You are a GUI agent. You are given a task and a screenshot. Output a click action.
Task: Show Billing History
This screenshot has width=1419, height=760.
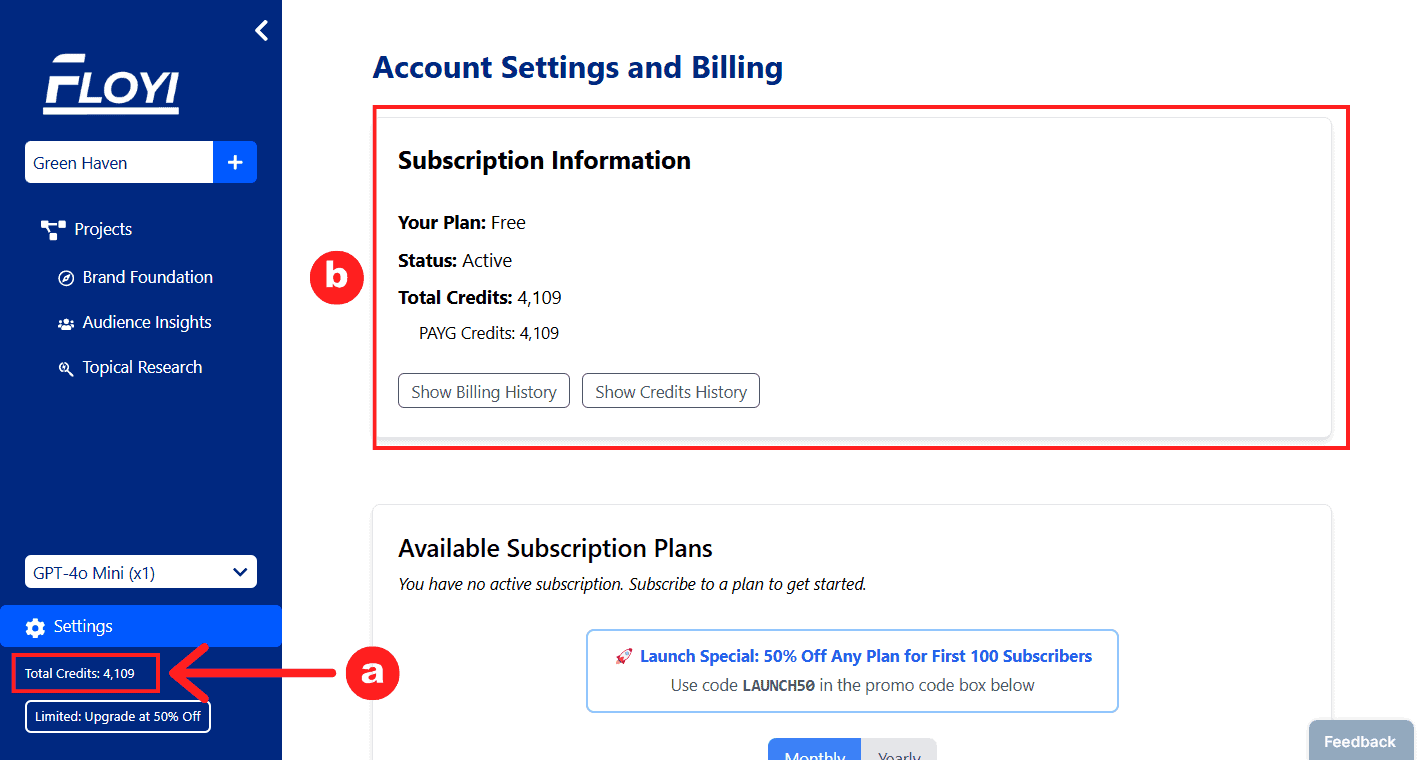click(484, 391)
